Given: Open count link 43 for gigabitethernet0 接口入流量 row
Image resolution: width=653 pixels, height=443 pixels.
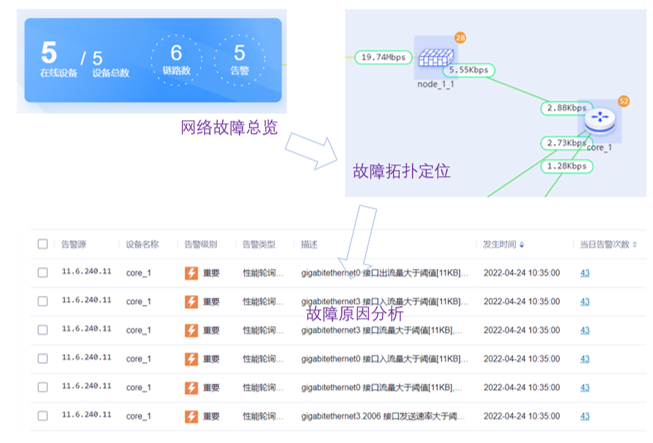Looking at the screenshot, I should tap(585, 359).
